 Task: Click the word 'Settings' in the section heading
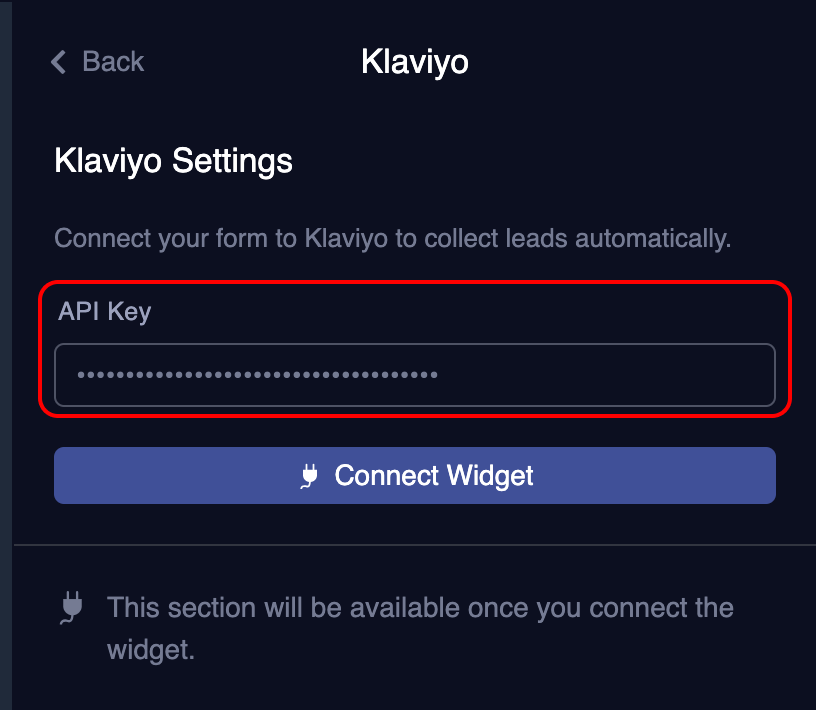[x=232, y=161]
